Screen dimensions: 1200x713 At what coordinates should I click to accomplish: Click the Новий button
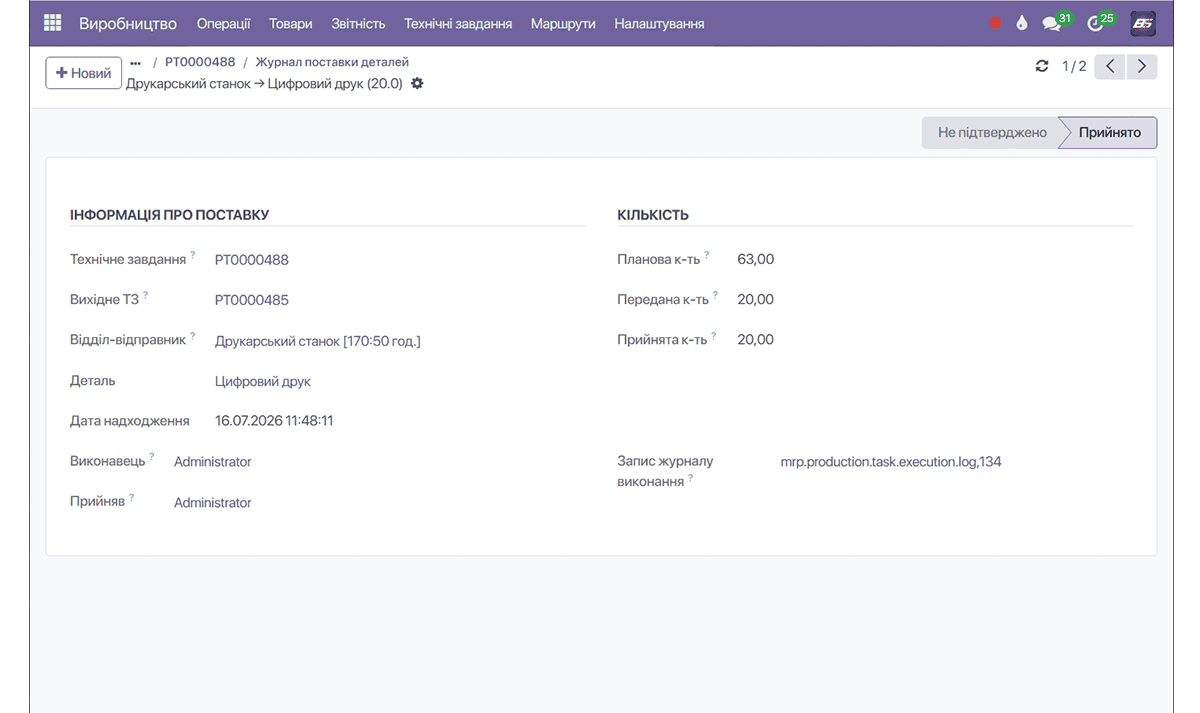pos(84,73)
